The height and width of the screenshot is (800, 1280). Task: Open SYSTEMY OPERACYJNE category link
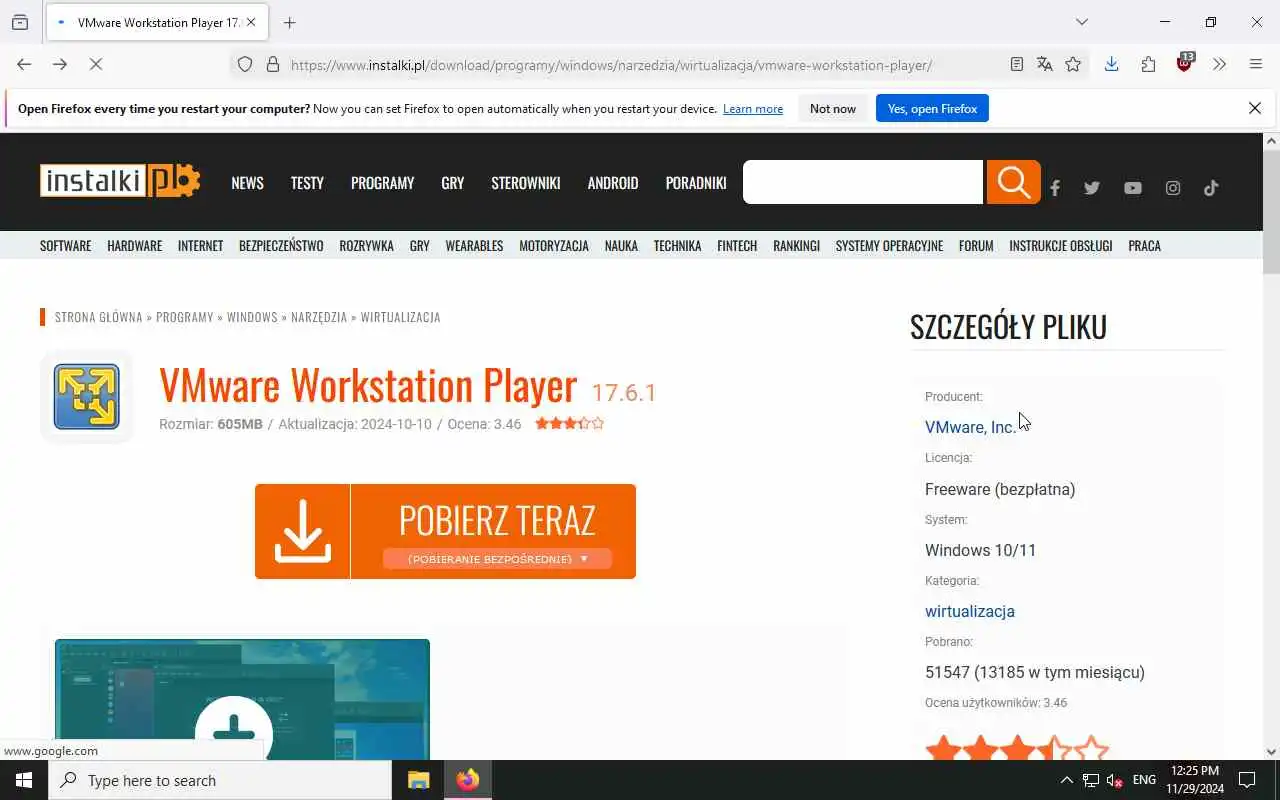[x=889, y=246]
